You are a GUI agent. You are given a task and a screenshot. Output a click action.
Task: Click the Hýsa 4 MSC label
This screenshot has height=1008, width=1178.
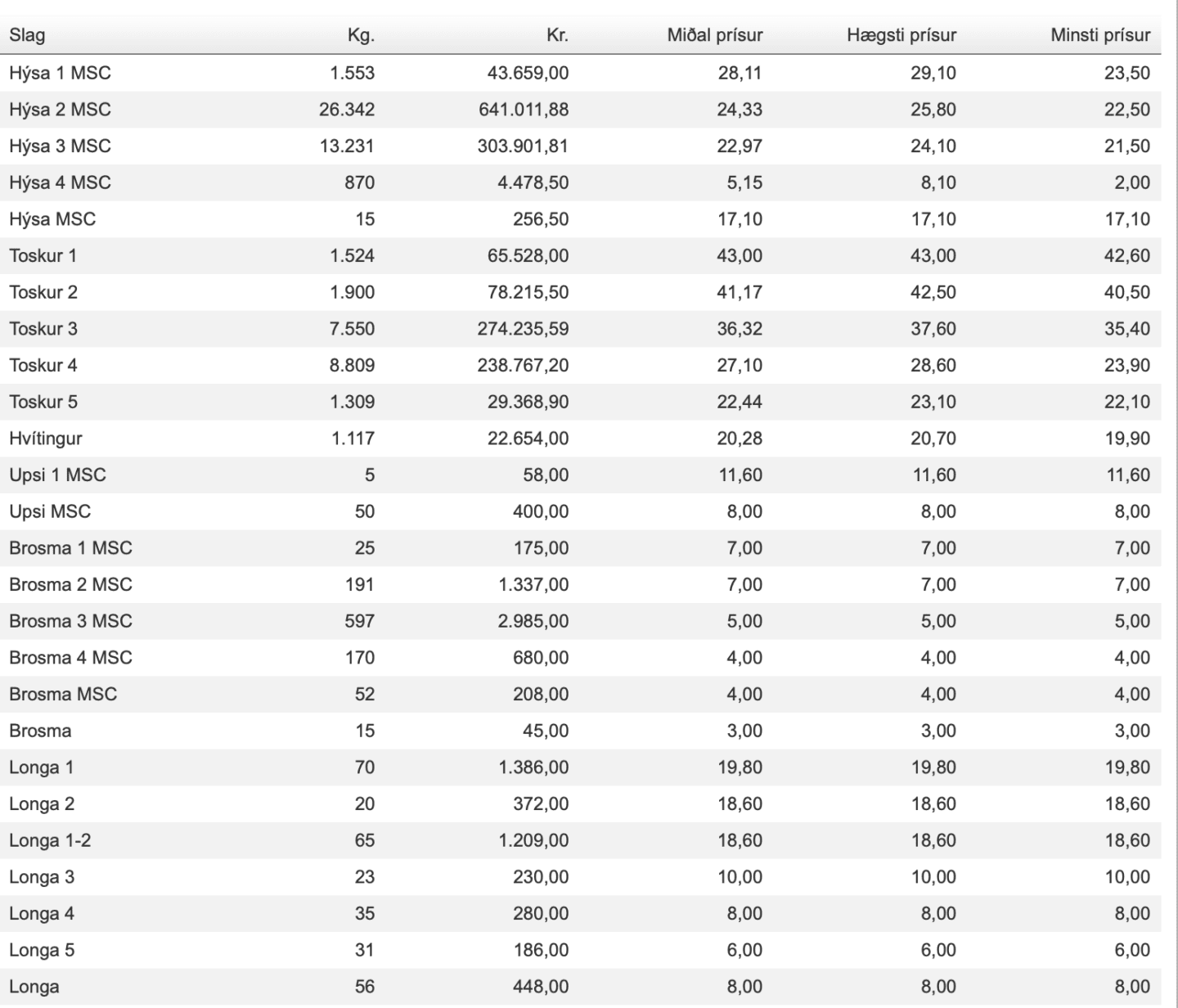click(60, 182)
